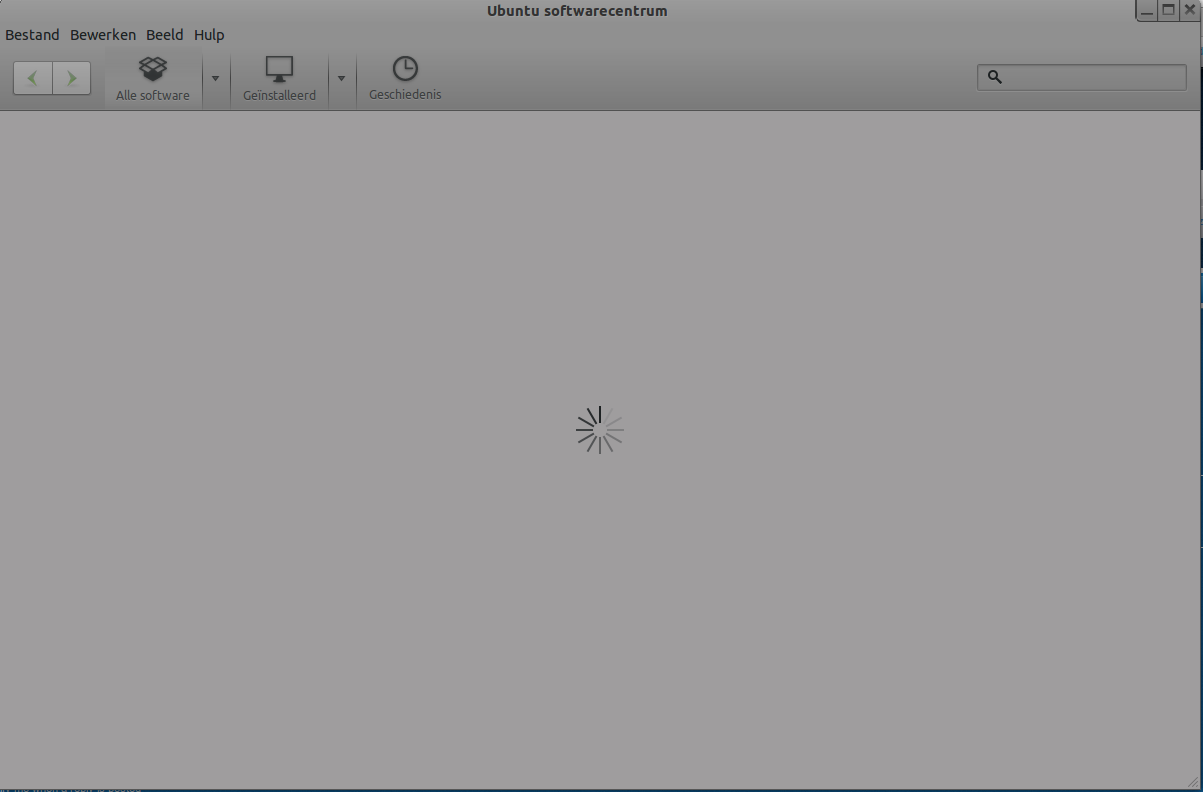
Task: Click the magnifying glass search icon
Action: [994, 77]
